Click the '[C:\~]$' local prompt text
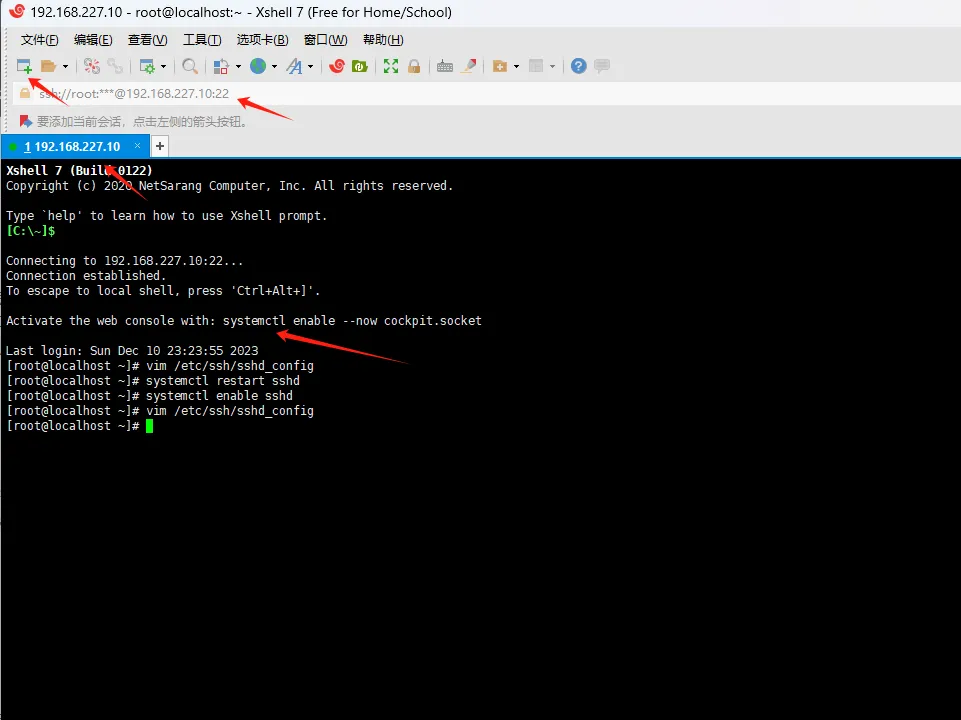This screenshot has height=720, width=961. 31,231
